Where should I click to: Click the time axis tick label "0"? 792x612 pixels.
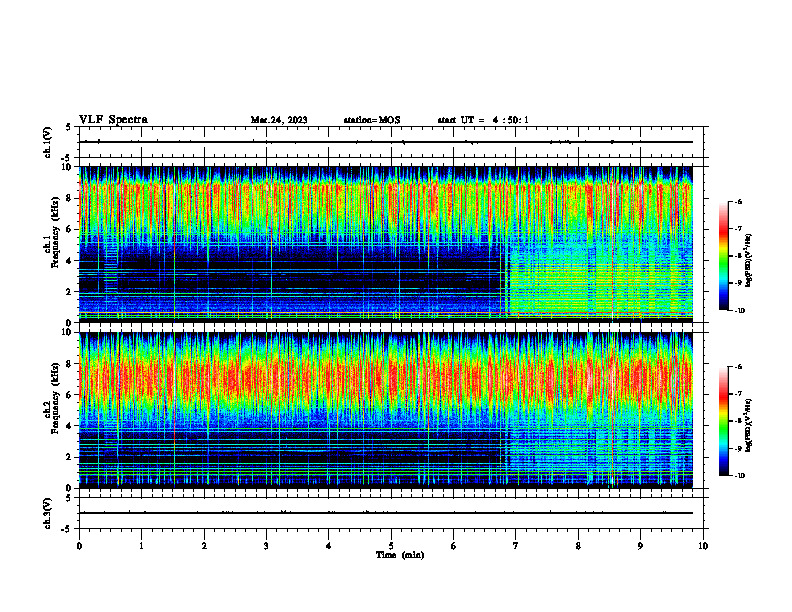click(x=79, y=546)
